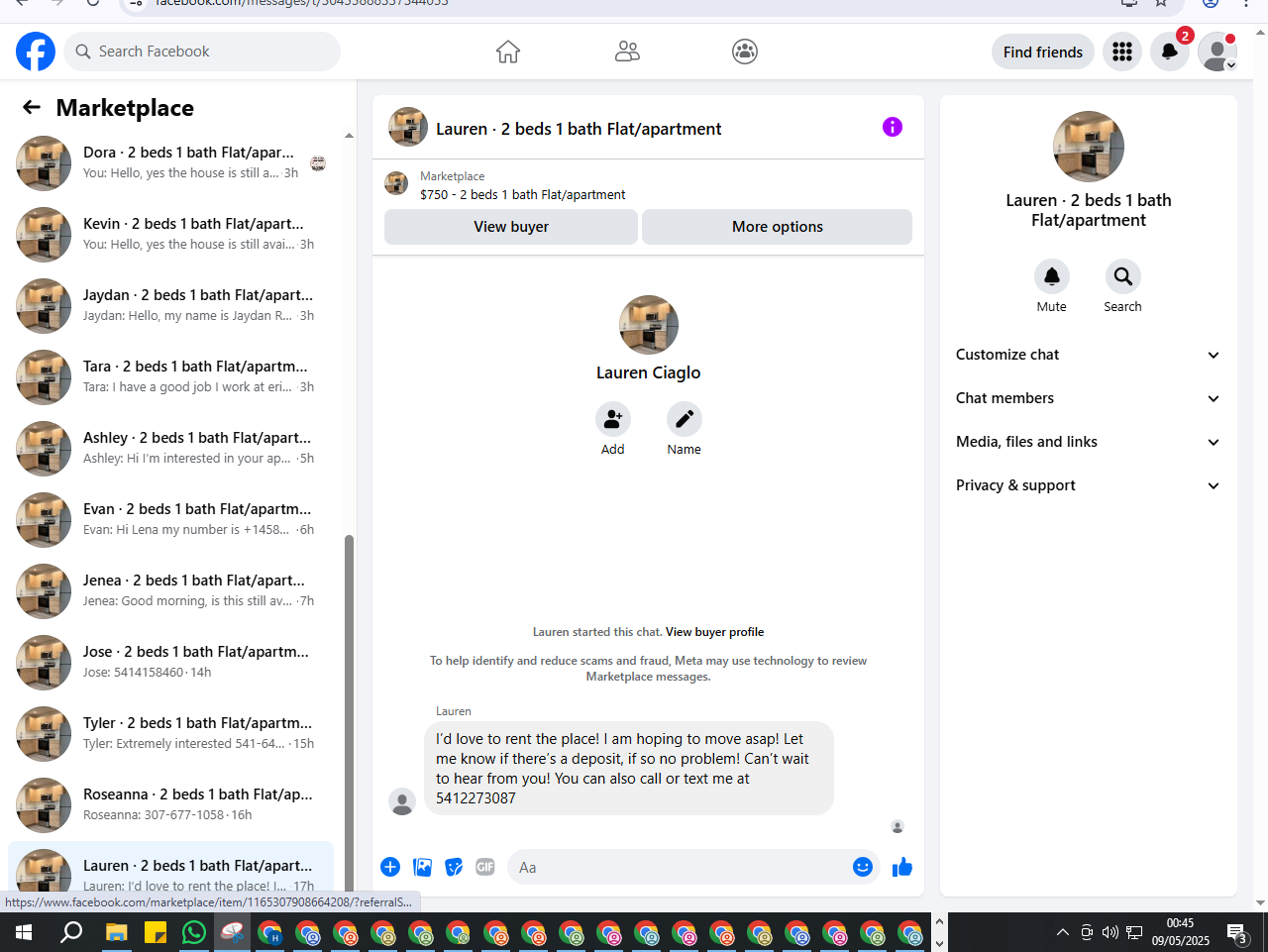
Task: Open the $750 Marketplace listing thumbnail
Action: coord(396,183)
